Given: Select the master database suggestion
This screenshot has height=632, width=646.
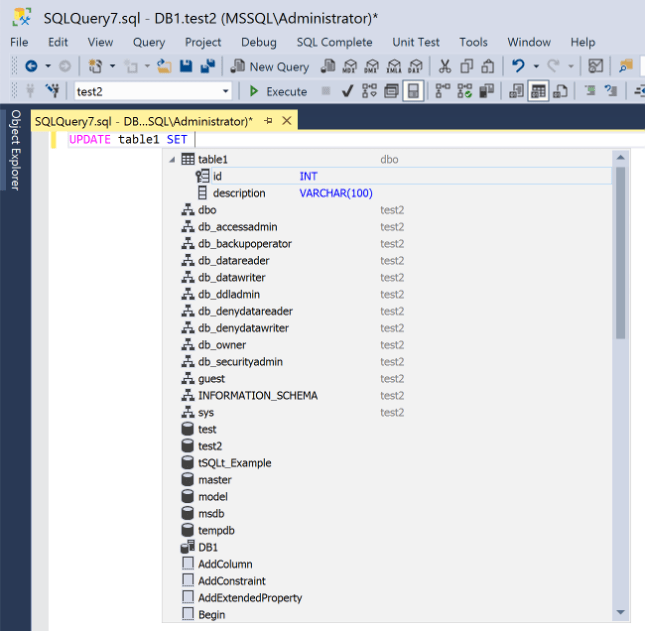Looking at the screenshot, I should click(x=388, y=480).
